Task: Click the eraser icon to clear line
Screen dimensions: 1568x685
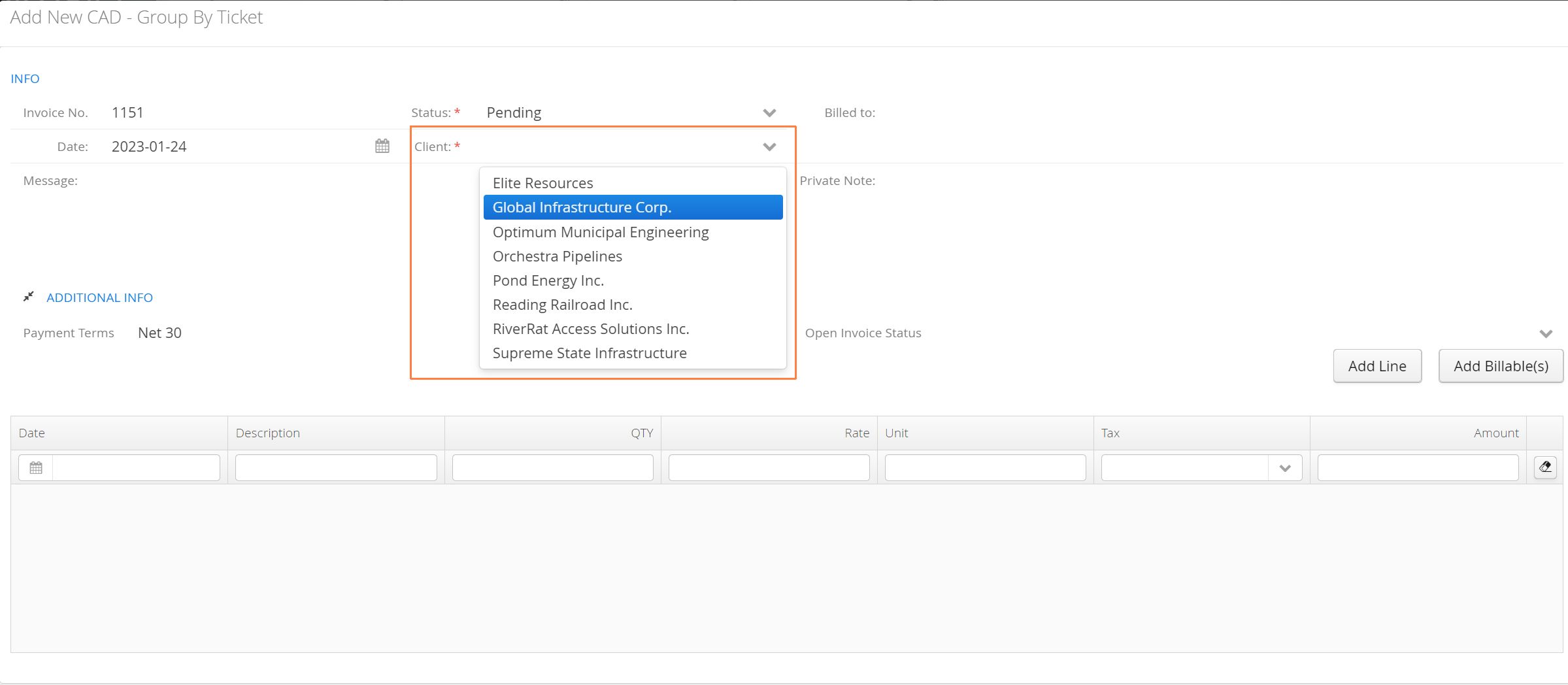Action: (x=1545, y=467)
